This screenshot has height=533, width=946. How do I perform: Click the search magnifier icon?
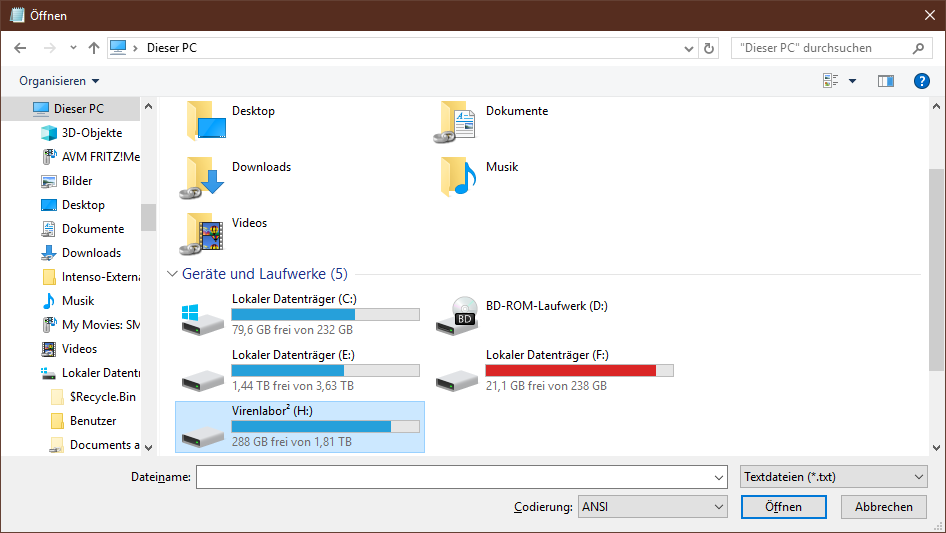[x=918, y=48]
